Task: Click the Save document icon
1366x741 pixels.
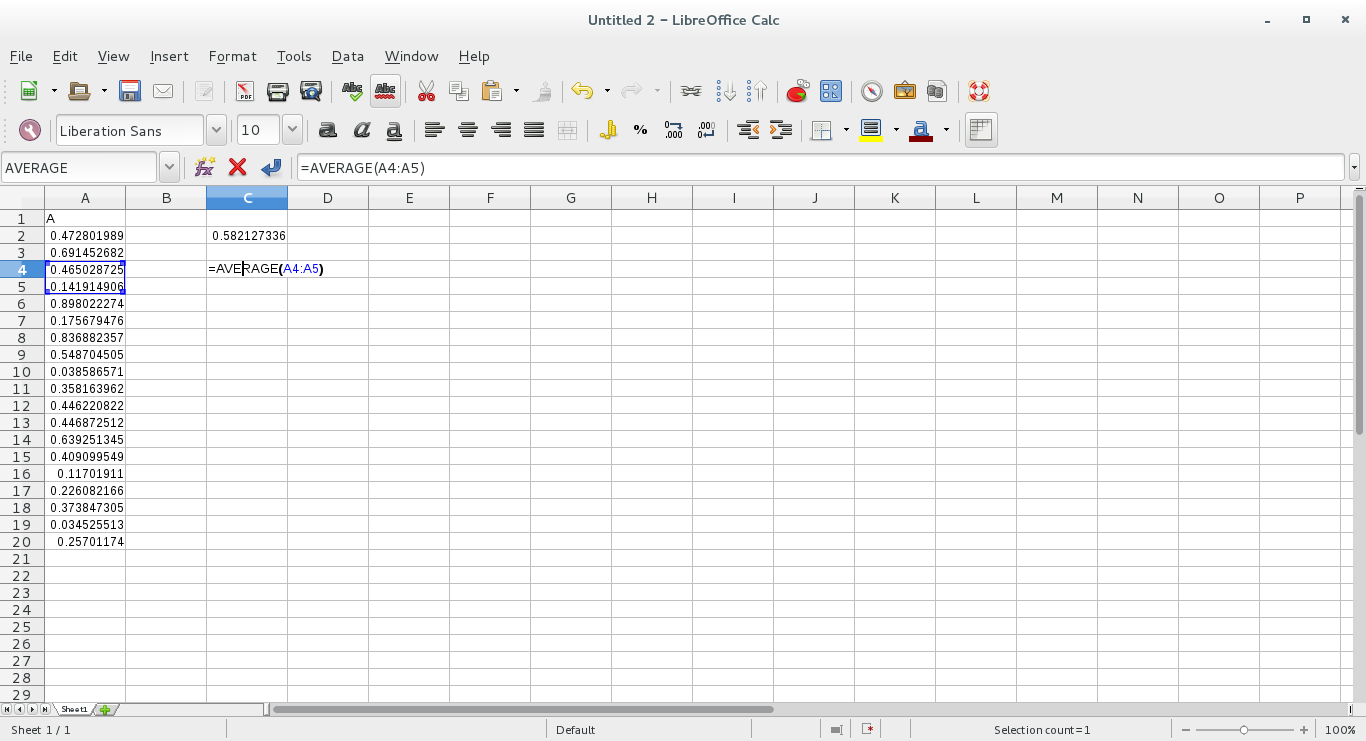Action: click(129, 91)
